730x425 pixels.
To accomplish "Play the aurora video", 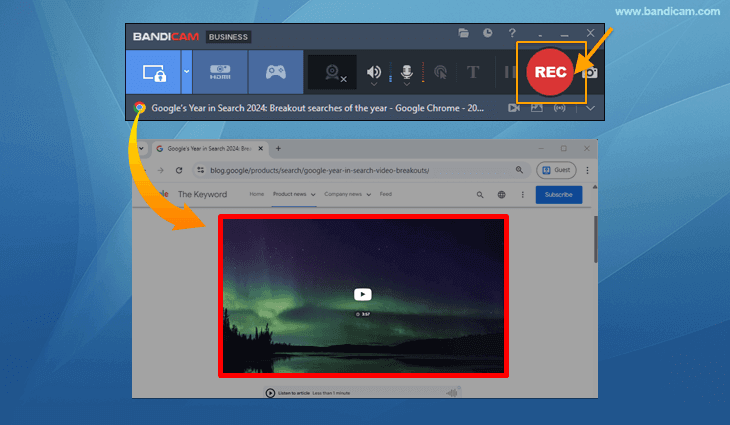I will coord(363,294).
